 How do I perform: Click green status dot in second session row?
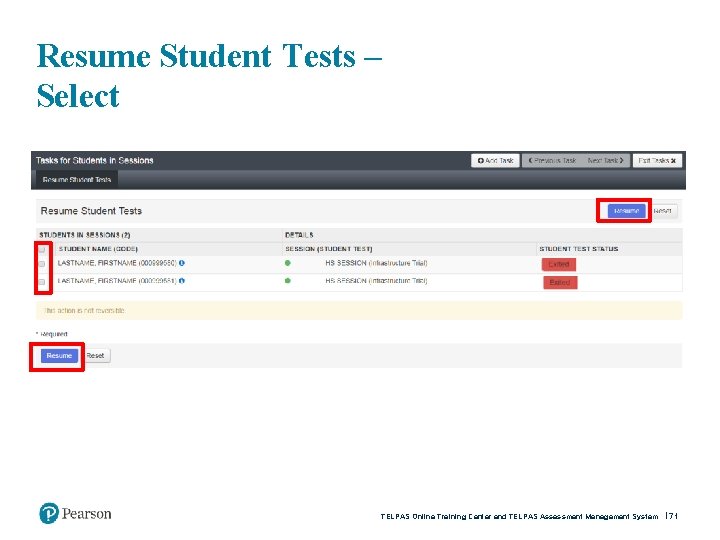tap(288, 281)
